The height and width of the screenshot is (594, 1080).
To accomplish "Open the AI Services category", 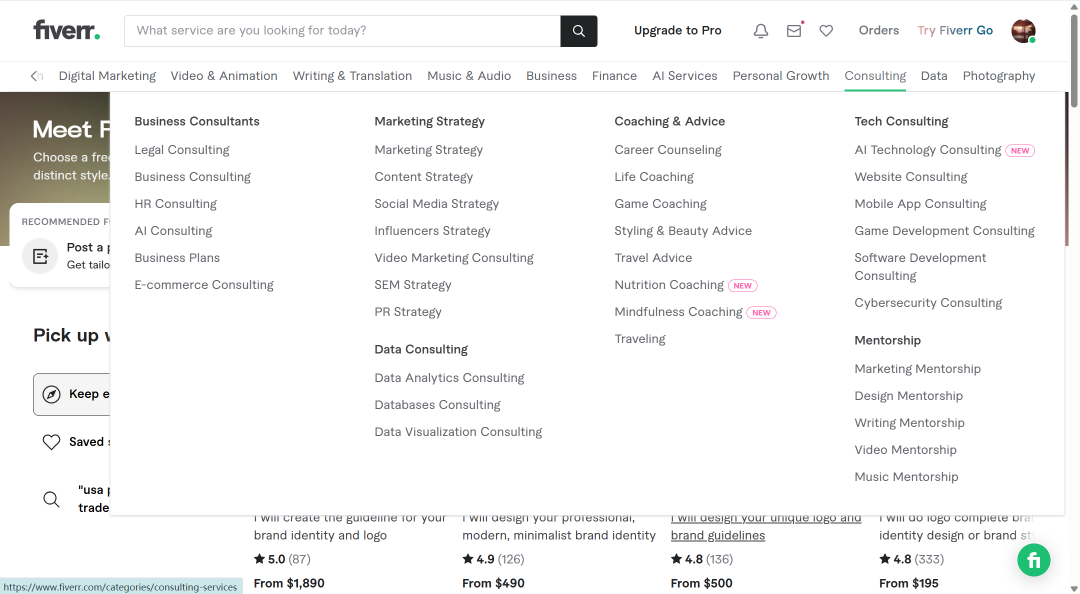I will pyautogui.click(x=685, y=76).
